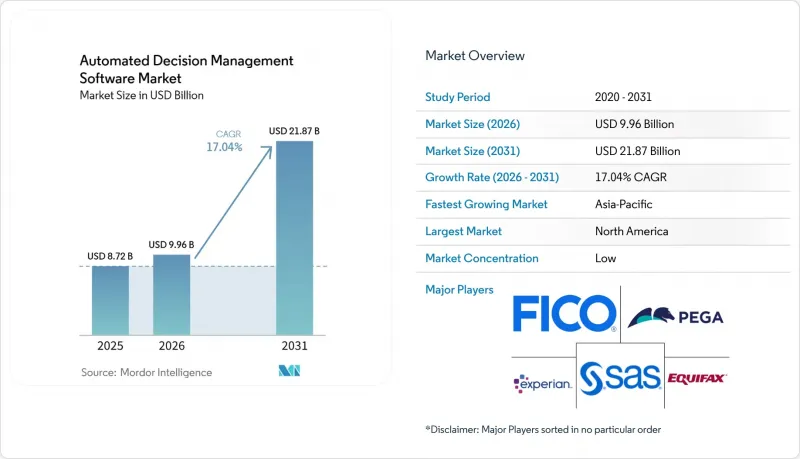Click the PEGA logo
Screen dimensions: 800x459
click(676, 317)
